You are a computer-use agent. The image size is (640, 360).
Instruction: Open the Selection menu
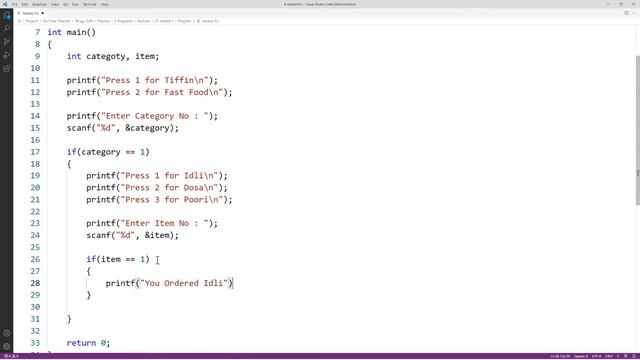pos(39,4)
